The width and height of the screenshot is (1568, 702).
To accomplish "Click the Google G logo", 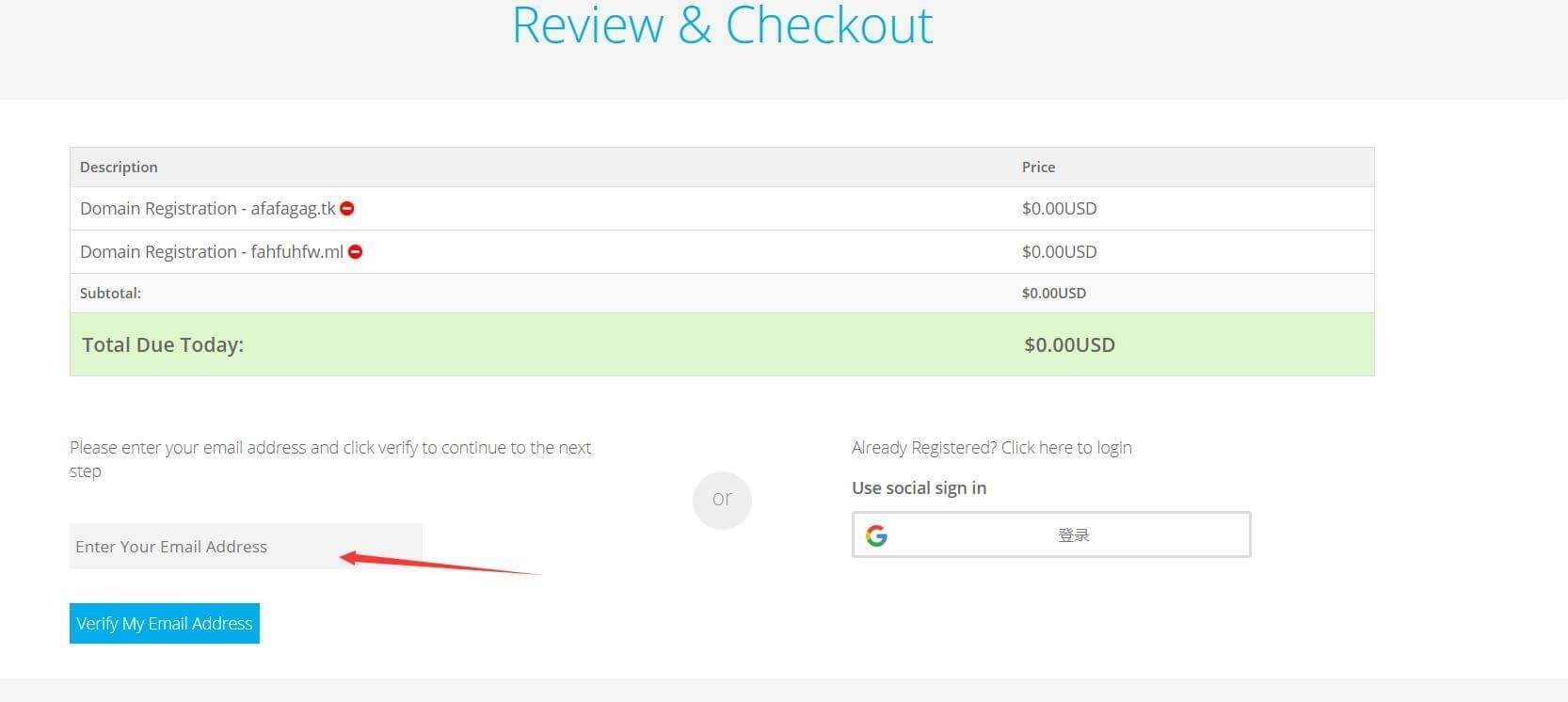I will [x=876, y=535].
